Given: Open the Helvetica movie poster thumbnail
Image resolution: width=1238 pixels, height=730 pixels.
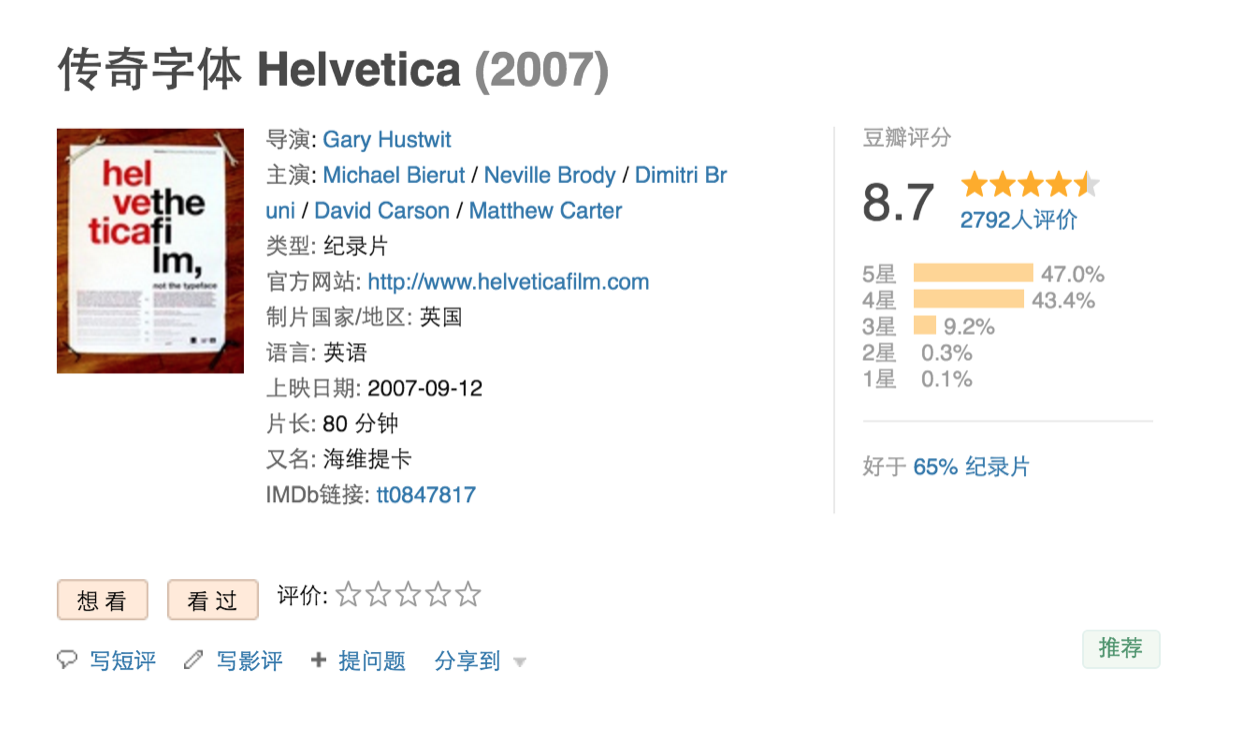Looking at the screenshot, I should 150,250.
